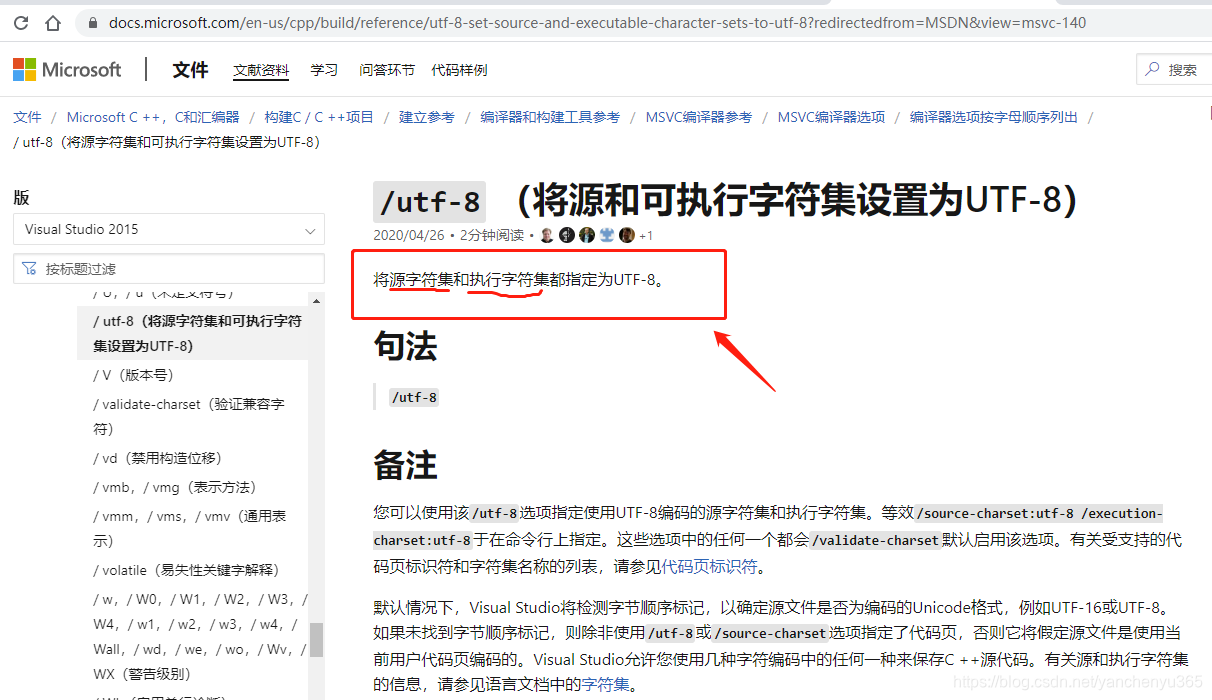Click the sidebar scrollbar up arrow

(317, 300)
